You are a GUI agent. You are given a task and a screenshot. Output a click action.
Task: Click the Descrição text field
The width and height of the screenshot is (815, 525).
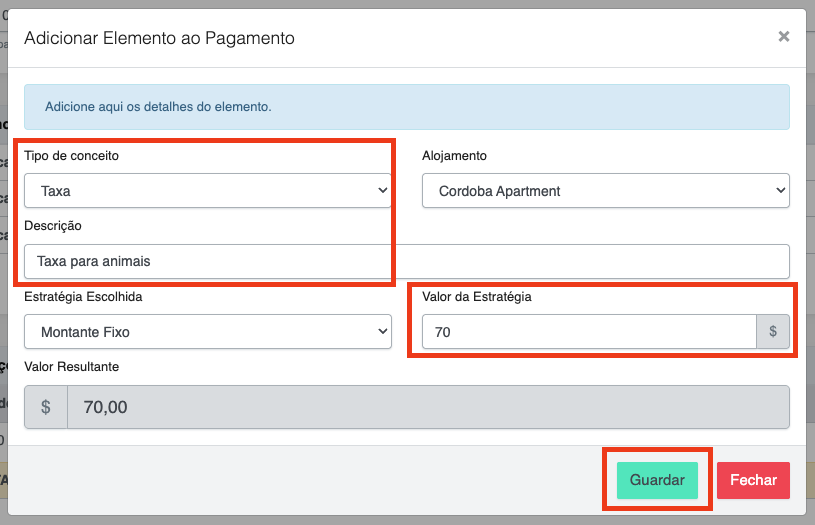(406, 261)
